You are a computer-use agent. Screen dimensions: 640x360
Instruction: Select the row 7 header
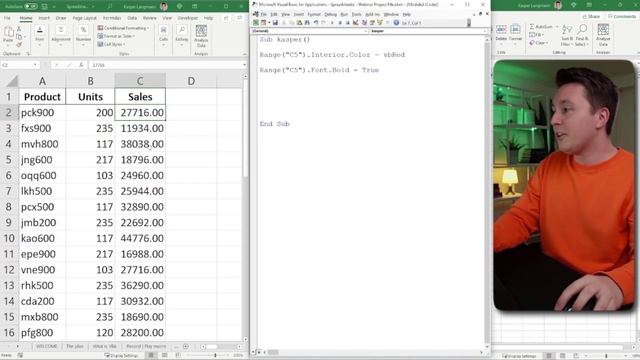click(x=9, y=191)
